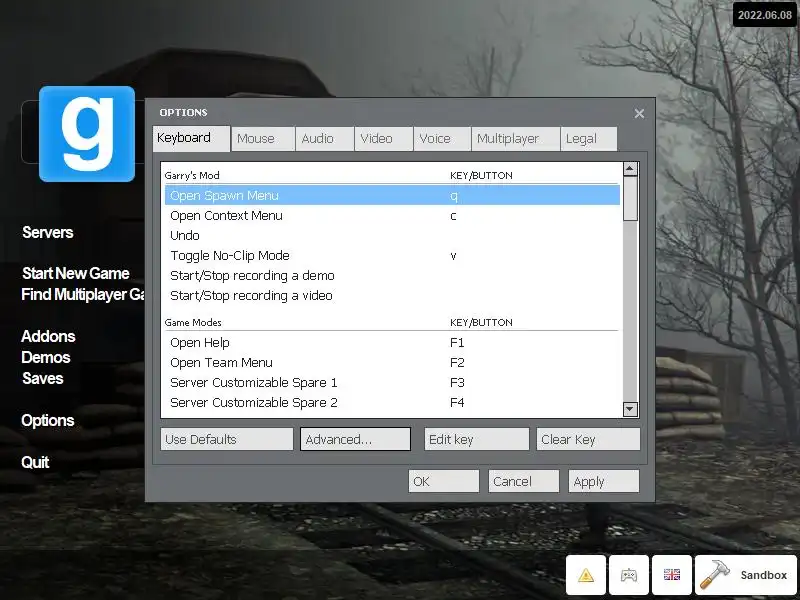Click Quit in main menu
Viewport: 800px width, 600px height.
[35, 462]
